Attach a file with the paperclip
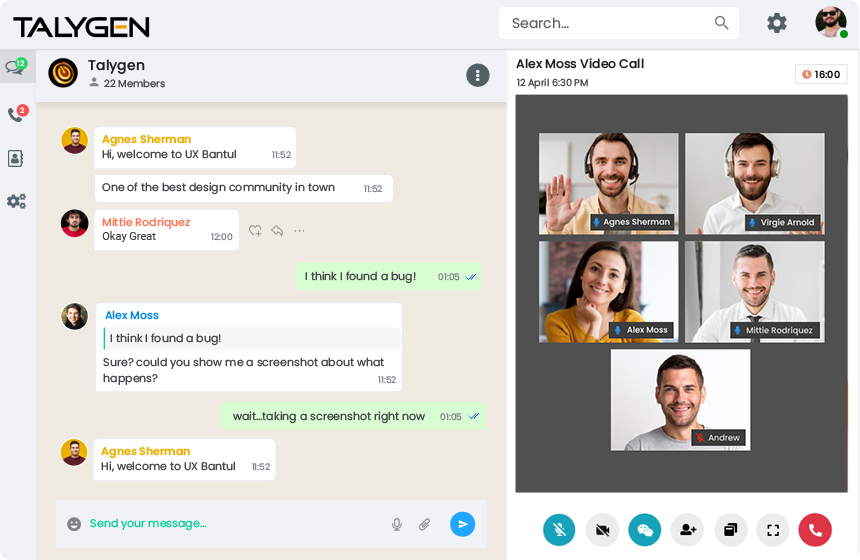The width and height of the screenshot is (860, 560). pyautogui.click(x=425, y=524)
